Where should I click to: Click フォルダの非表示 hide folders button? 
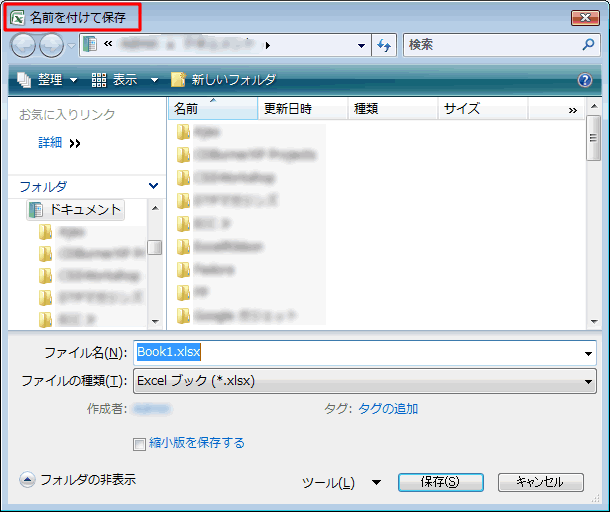[x=77, y=480]
